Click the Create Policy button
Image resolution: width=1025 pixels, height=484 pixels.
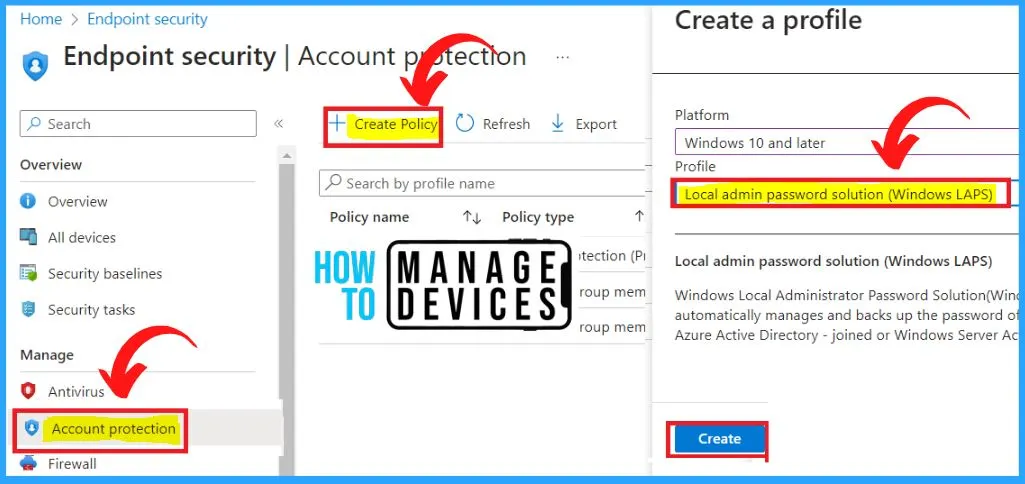click(384, 124)
